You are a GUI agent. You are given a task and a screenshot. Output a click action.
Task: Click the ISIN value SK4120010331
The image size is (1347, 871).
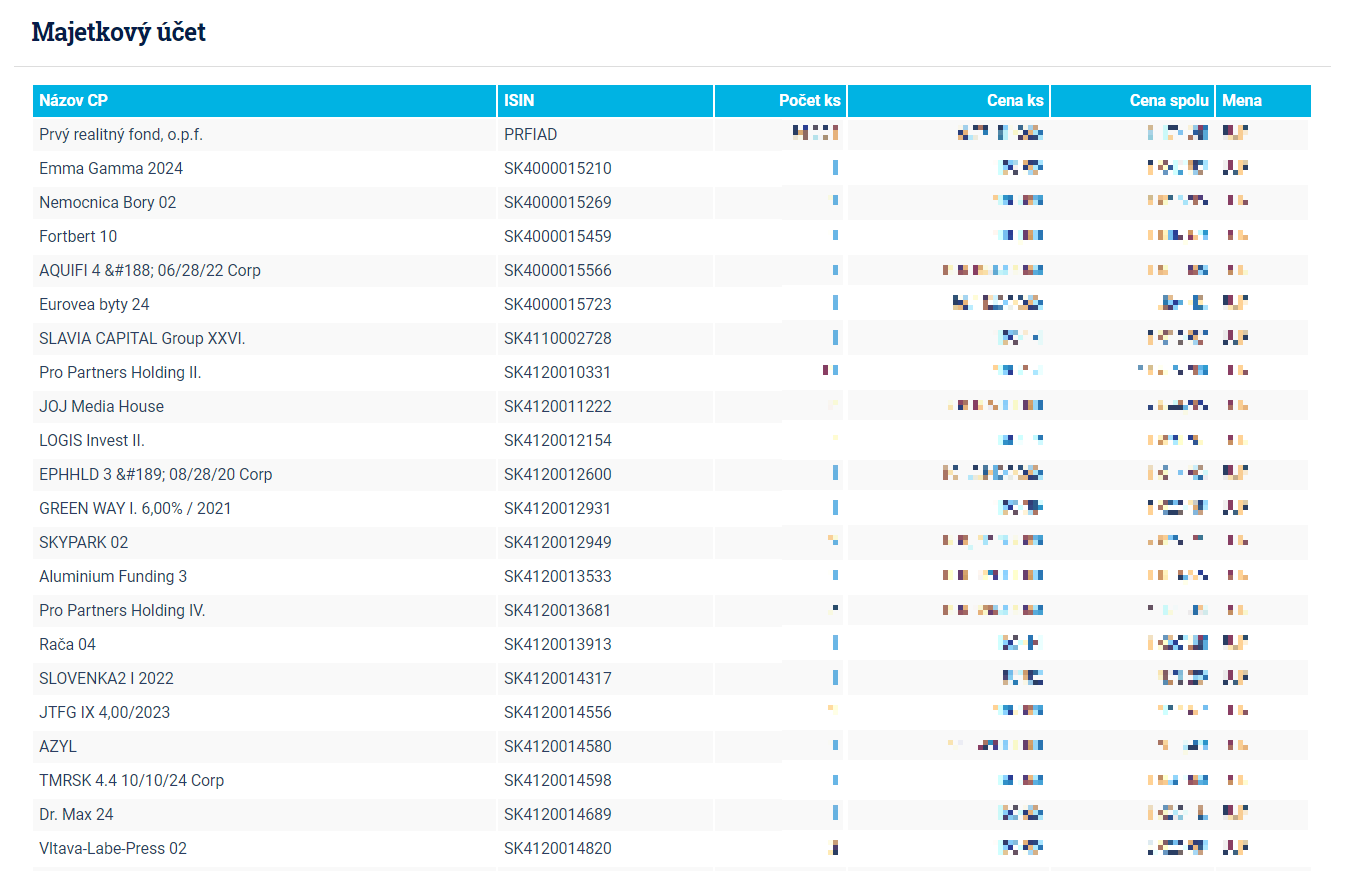[558, 372]
